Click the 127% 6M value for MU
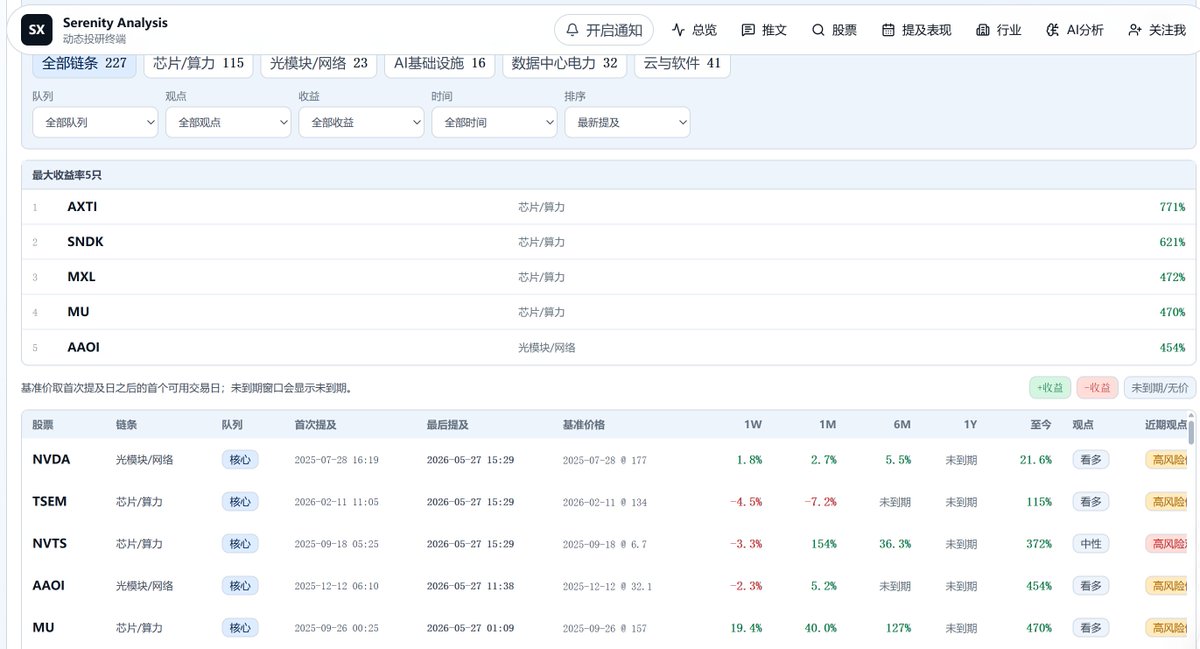Viewport: 1200px width, 649px height. coord(898,628)
